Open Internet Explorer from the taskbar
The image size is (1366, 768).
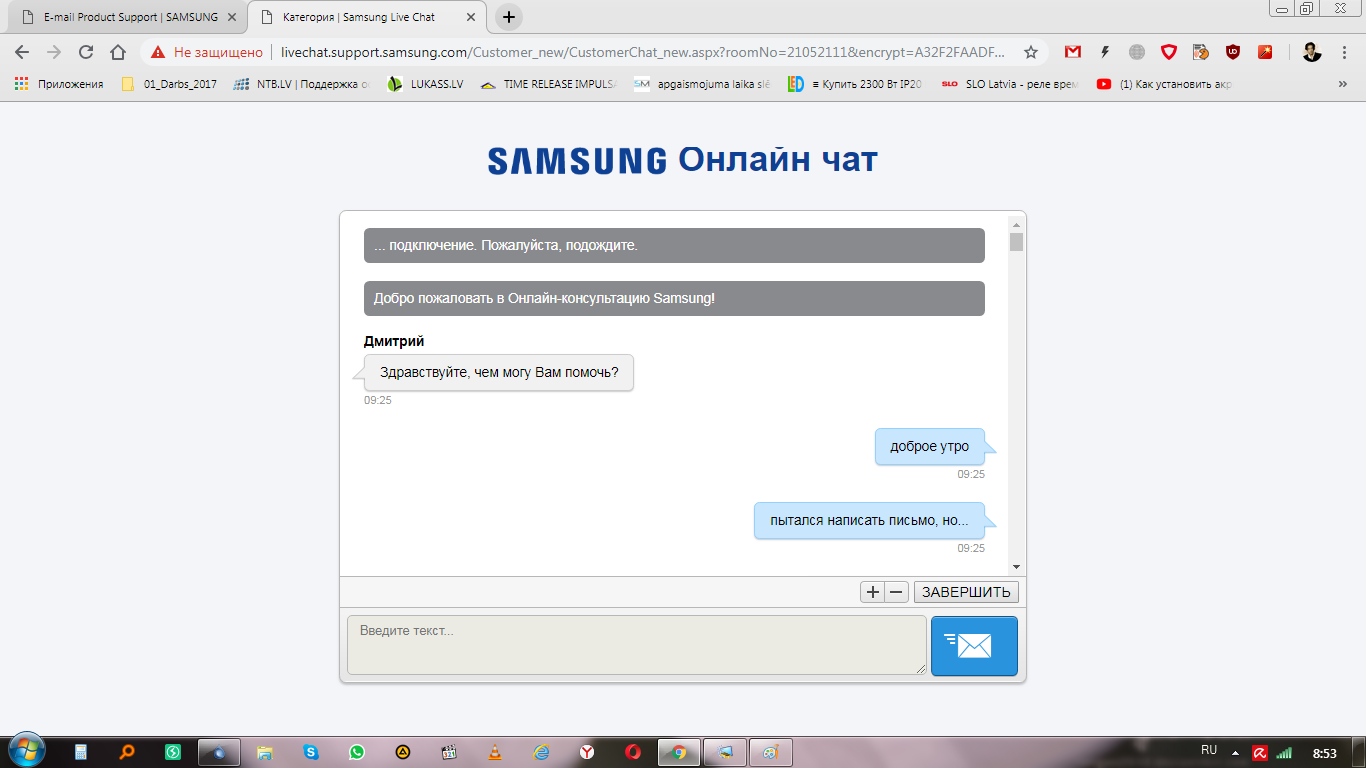point(541,752)
